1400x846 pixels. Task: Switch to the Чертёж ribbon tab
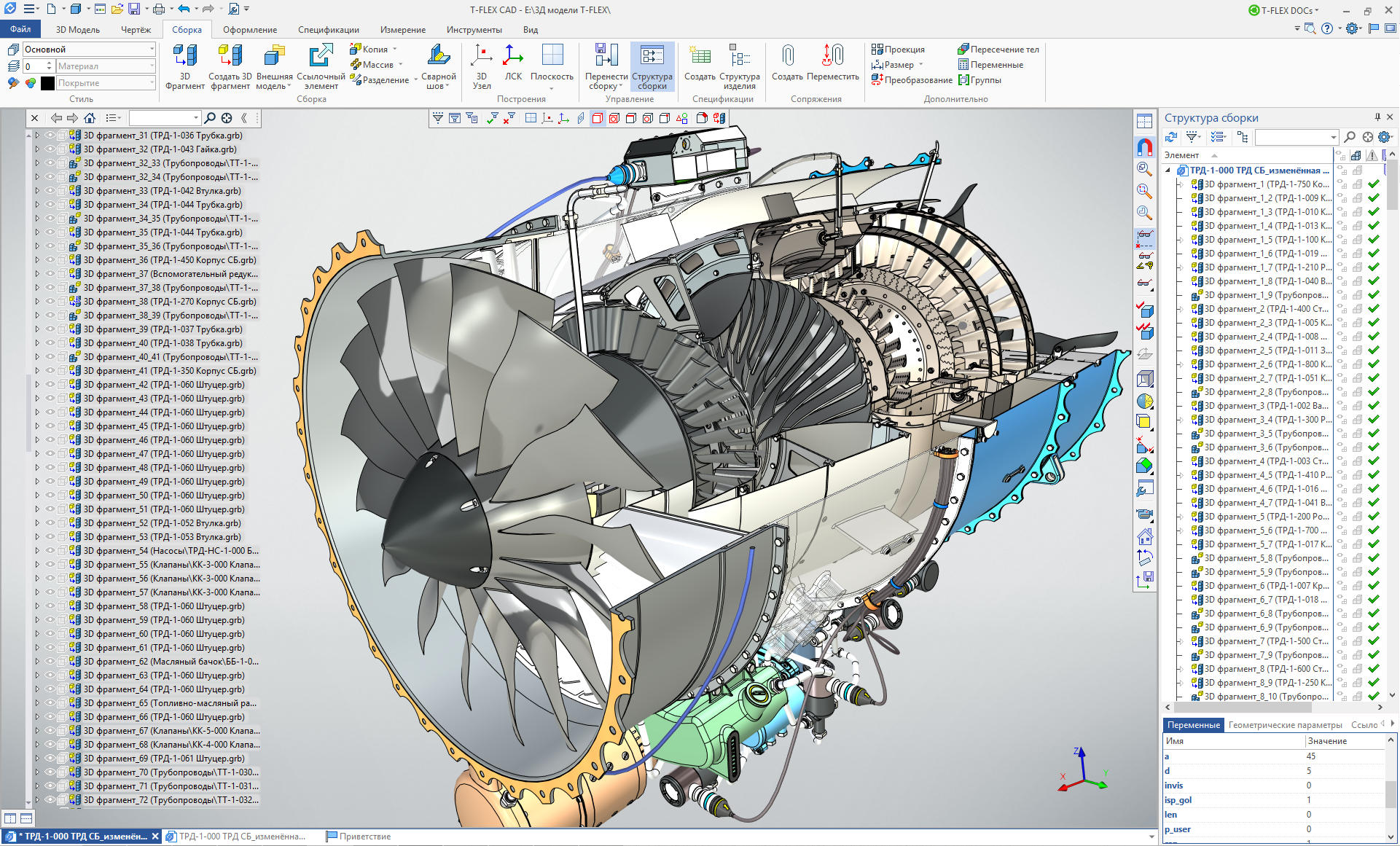[136, 30]
